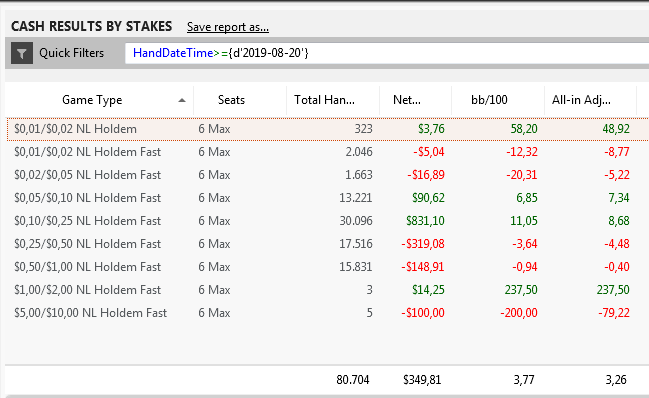Sort by Game Type column header
The width and height of the screenshot is (649, 398).
[x=99, y=100]
